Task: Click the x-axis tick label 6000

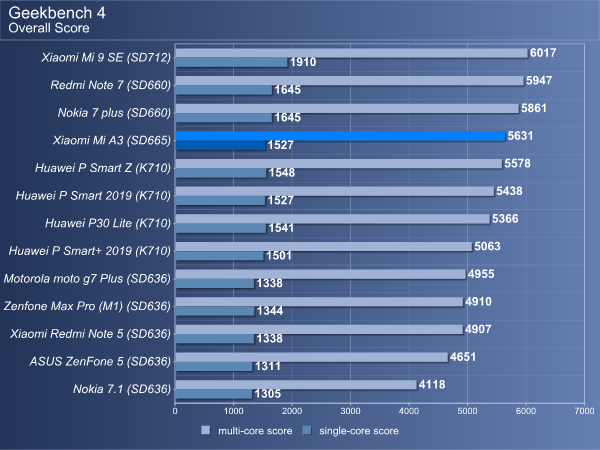Action: 526,411
